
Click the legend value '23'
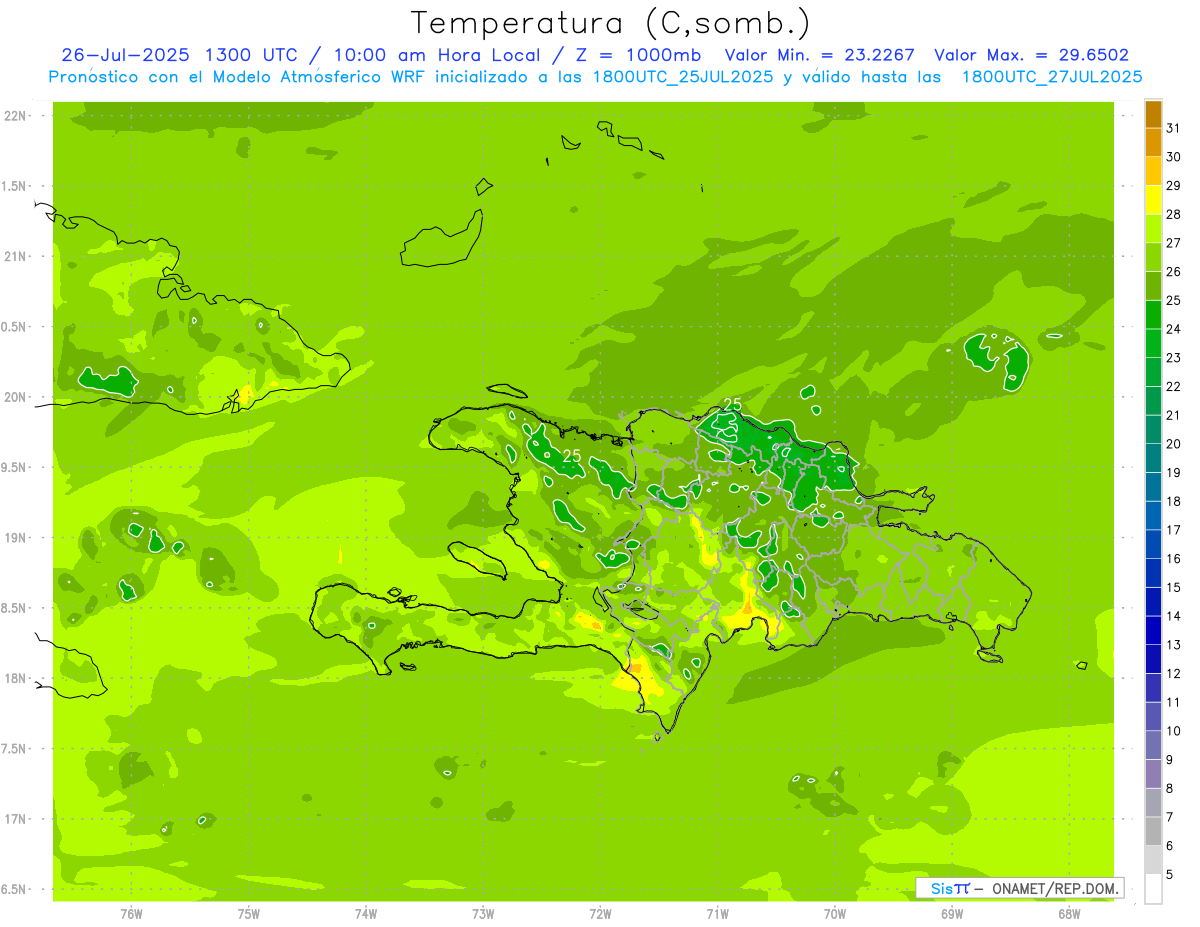click(1173, 358)
